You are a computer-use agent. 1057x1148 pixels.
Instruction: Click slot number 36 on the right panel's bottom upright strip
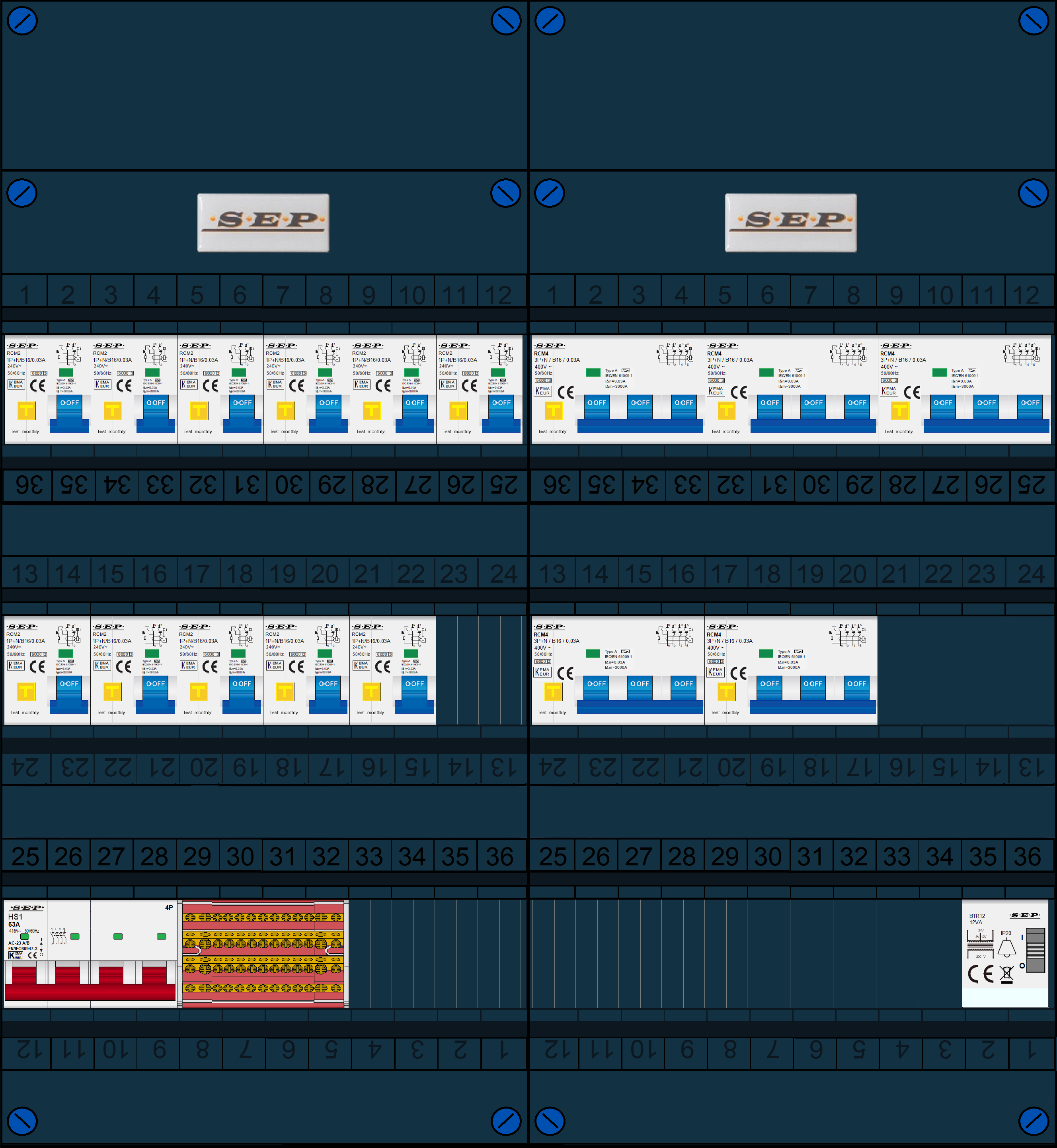pos(1027,856)
